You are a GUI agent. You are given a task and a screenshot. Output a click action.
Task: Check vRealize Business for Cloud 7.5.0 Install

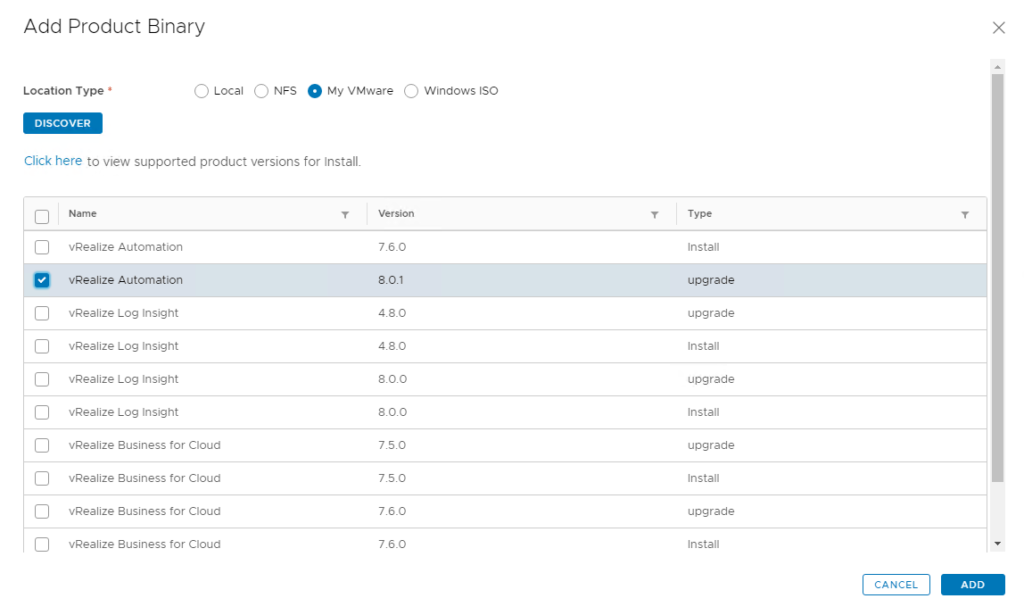click(42, 479)
